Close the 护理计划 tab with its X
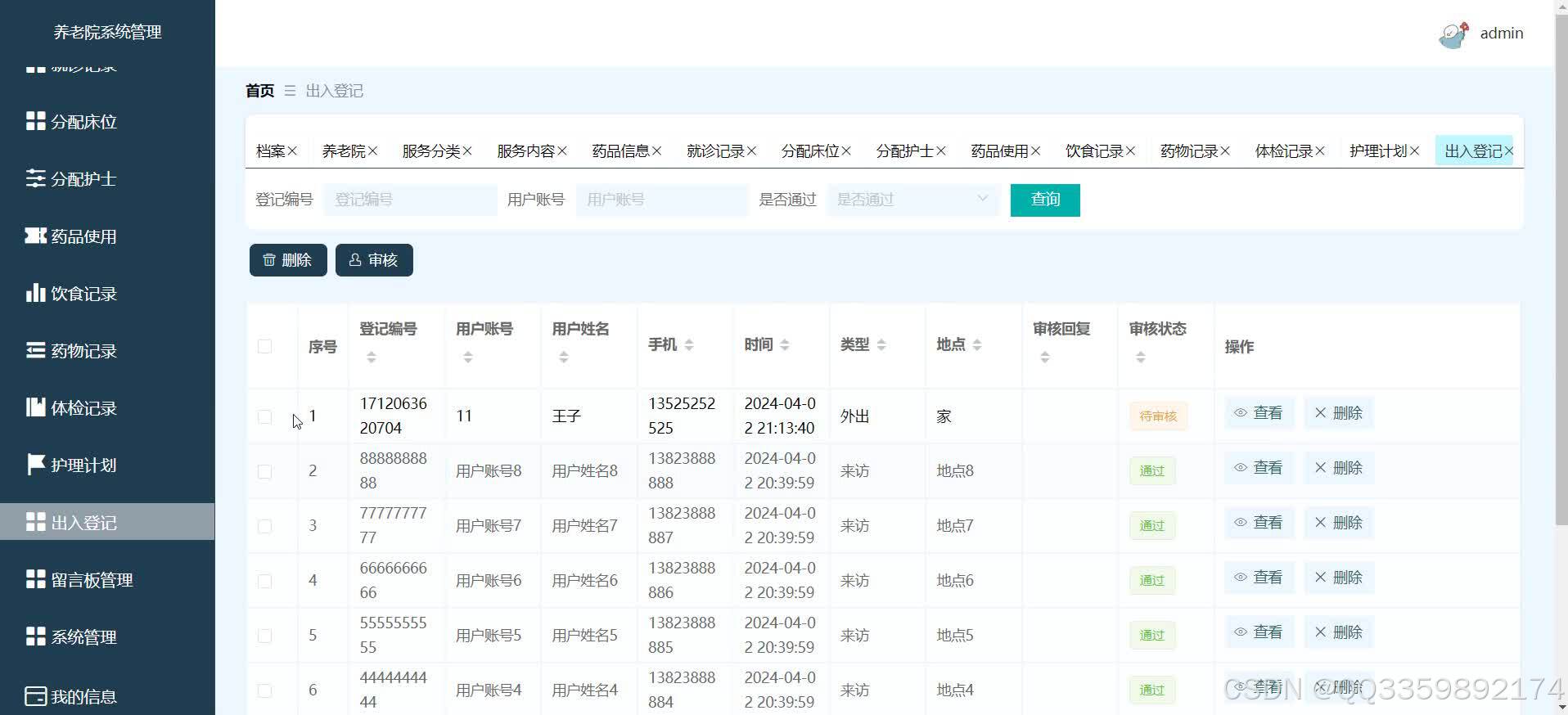This screenshot has height=715, width=1568. pyautogui.click(x=1414, y=151)
